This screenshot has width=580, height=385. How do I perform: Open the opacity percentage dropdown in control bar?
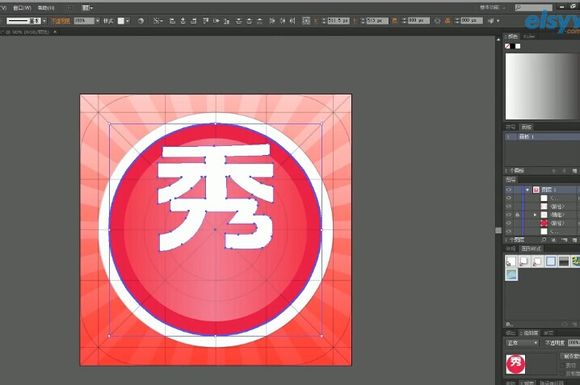coord(97,21)
